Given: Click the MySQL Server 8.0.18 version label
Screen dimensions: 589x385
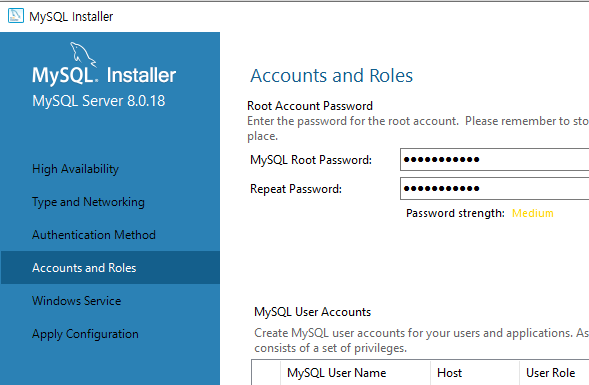Looking at the screenshot, I should coord(98,101).
